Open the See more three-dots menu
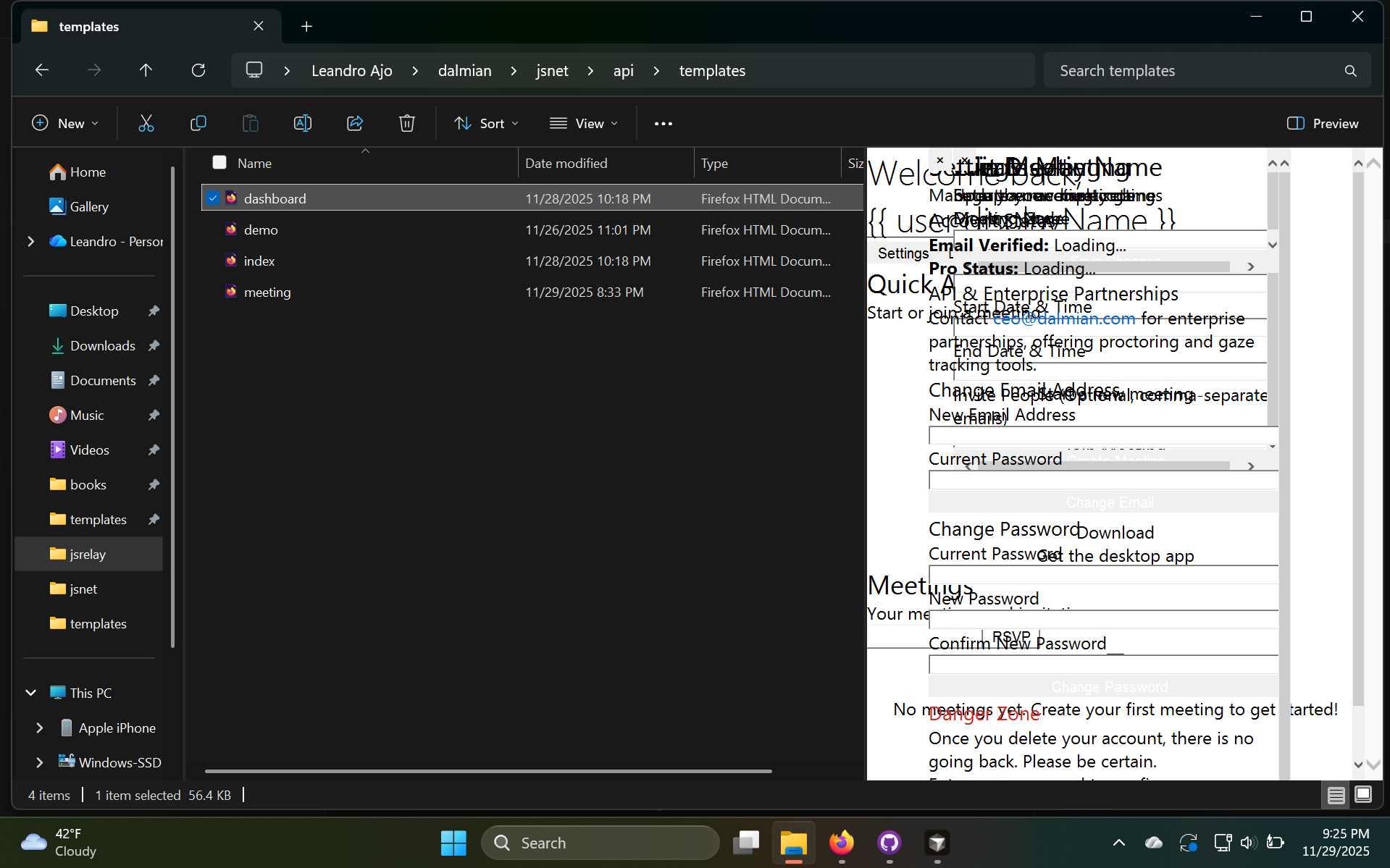Image resolution: width=1390 pixels, height=868 pixels. [x=663, y=124]
